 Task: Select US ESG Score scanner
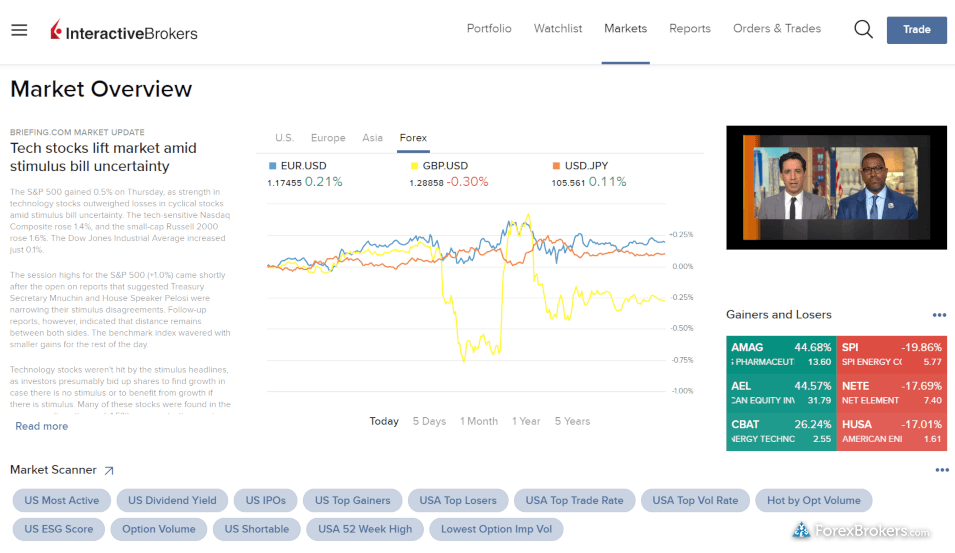tap(58, 529)
